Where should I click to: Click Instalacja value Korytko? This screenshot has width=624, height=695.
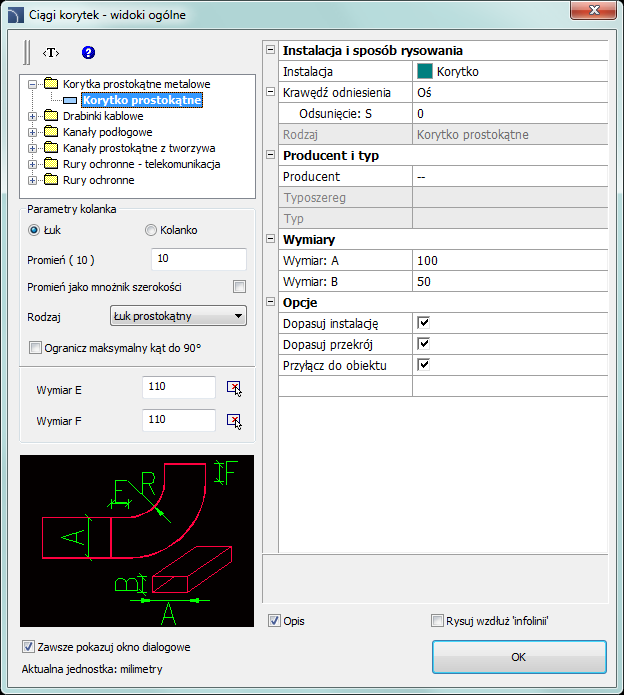pyautogui.click(x=510, y=71)
